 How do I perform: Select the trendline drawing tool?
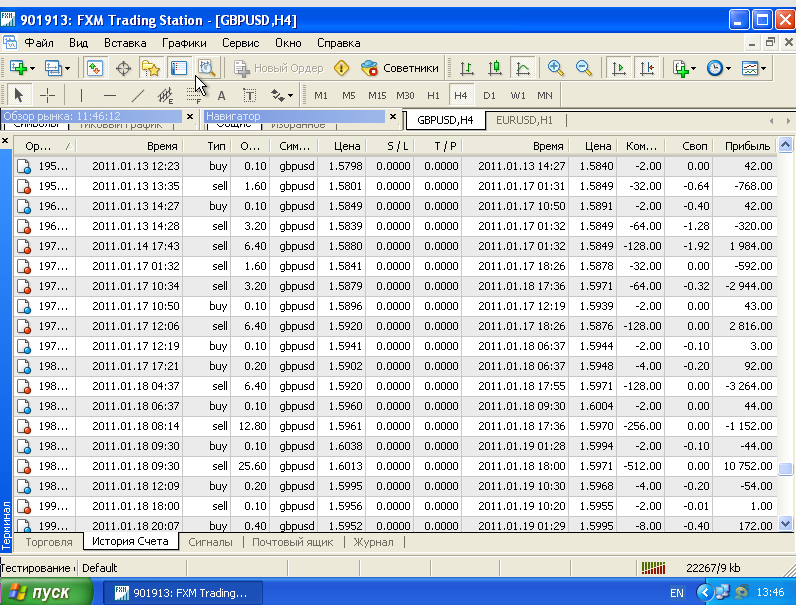click(138, 95)
